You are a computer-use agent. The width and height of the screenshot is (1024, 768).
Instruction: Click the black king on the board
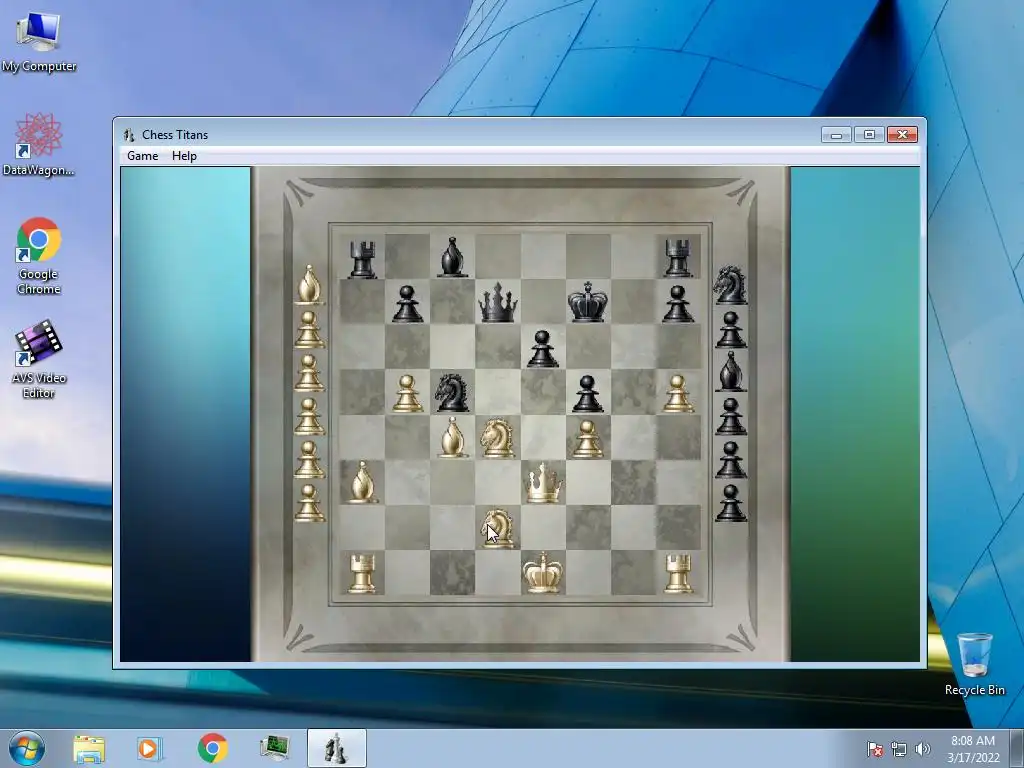coord(588,302)
